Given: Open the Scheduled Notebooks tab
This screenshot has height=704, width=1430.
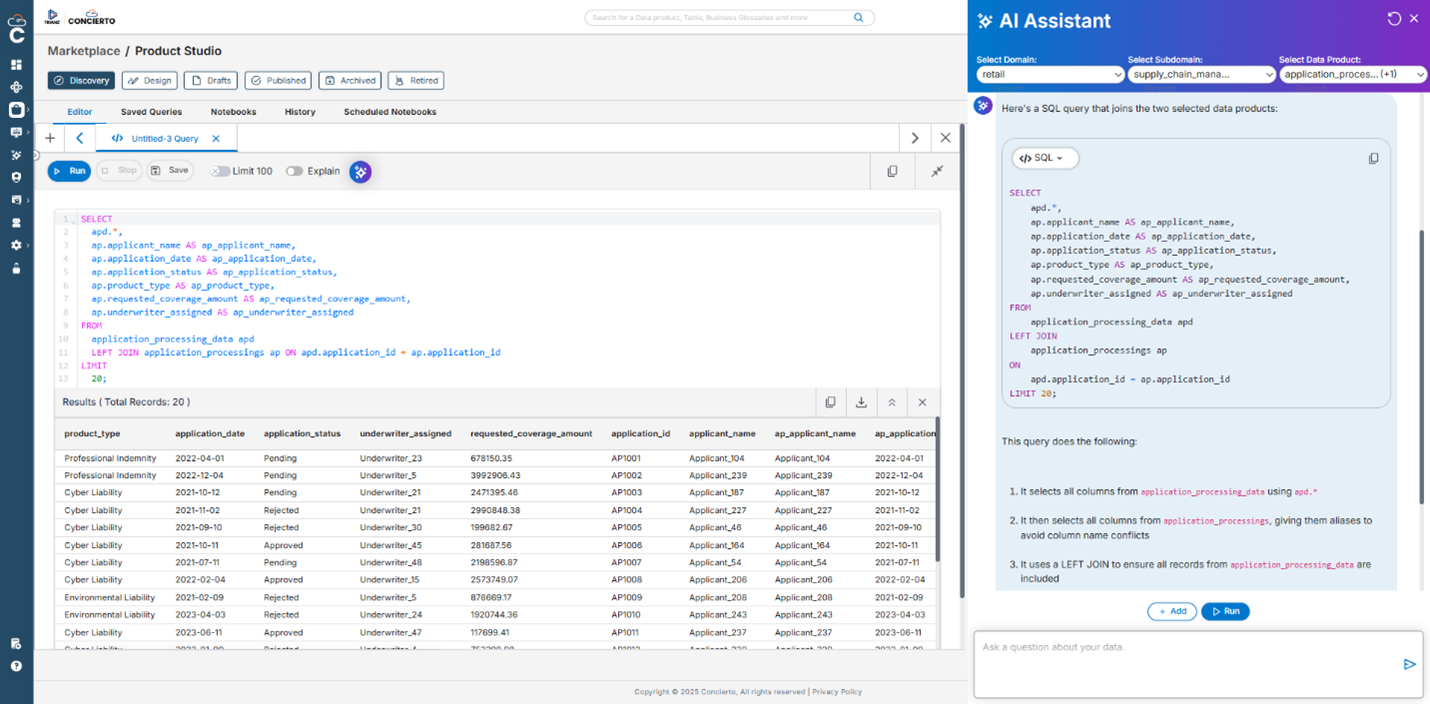Looking at the screenshot, I should [390, 112].
